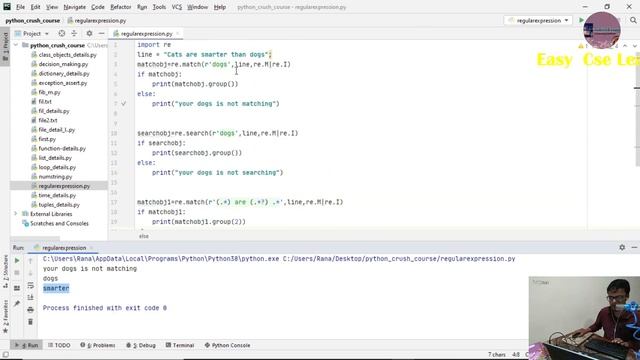The height and width of the screenshot is (360, 640).
Task: Select tuples_details.py in project tree
Action: [59, 205]
